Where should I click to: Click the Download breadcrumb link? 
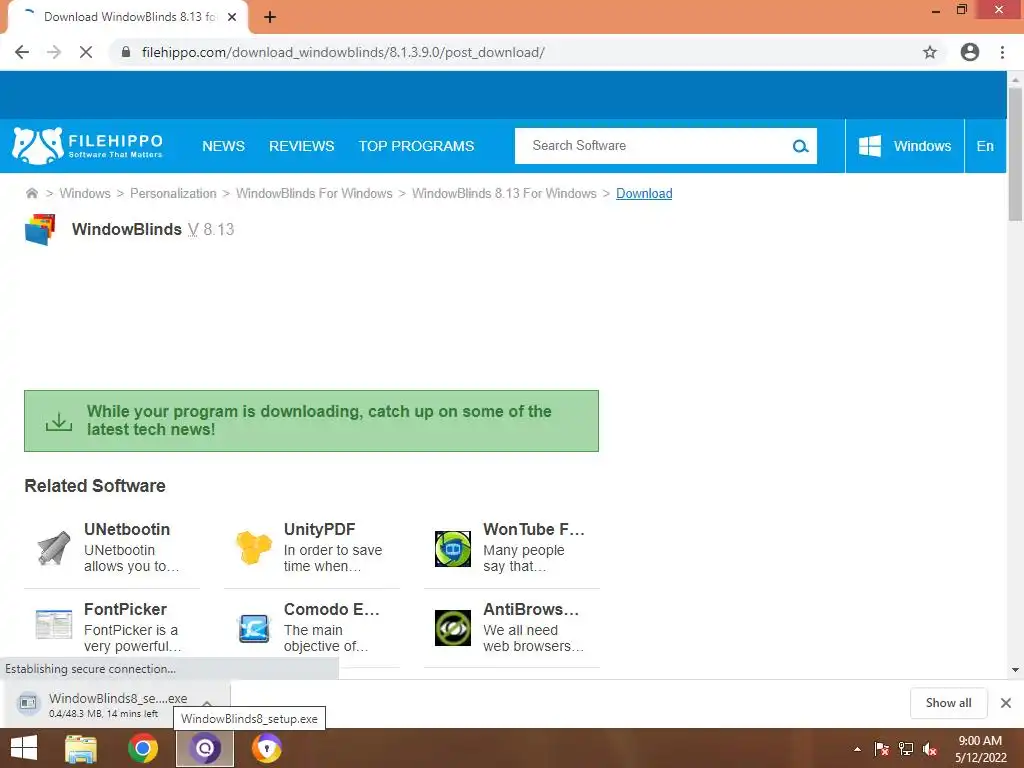coord(644,193)
